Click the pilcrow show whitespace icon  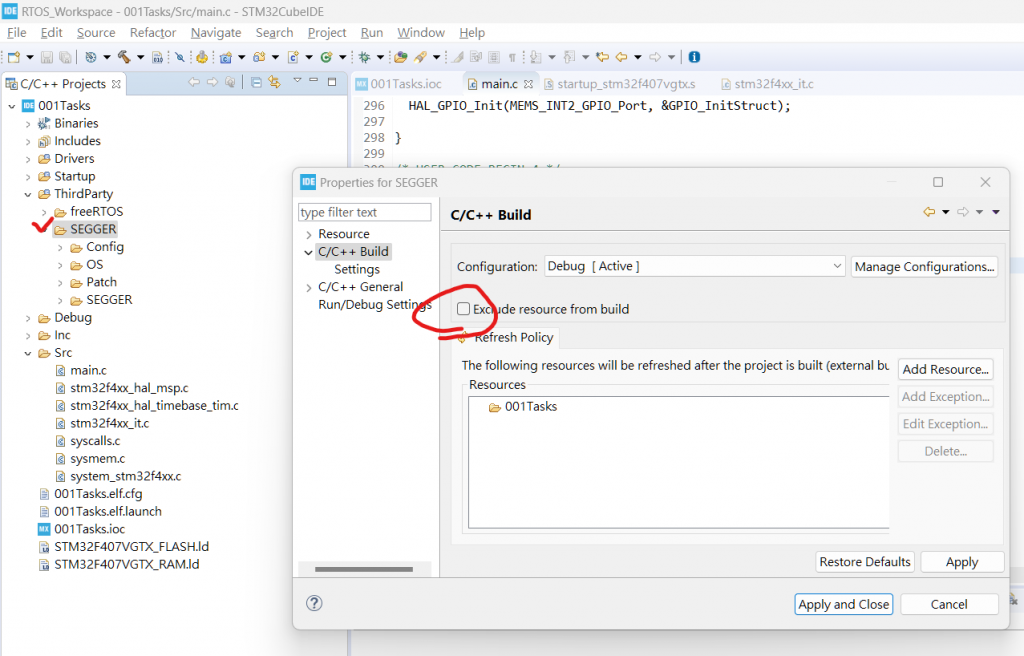pyautogui.click(x=512, y=57)
